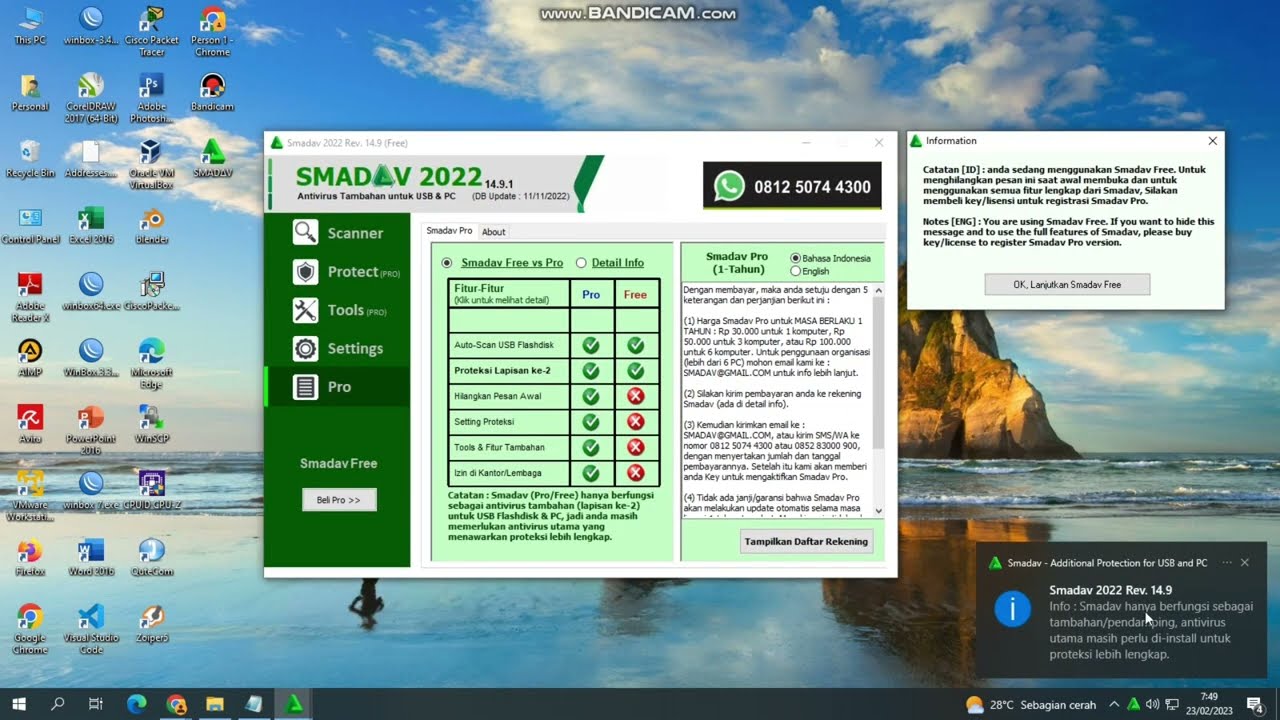Viewport: 1280px width, 720px height.
Task: Click the AIMP desktop icon
Action: (30, 357)
